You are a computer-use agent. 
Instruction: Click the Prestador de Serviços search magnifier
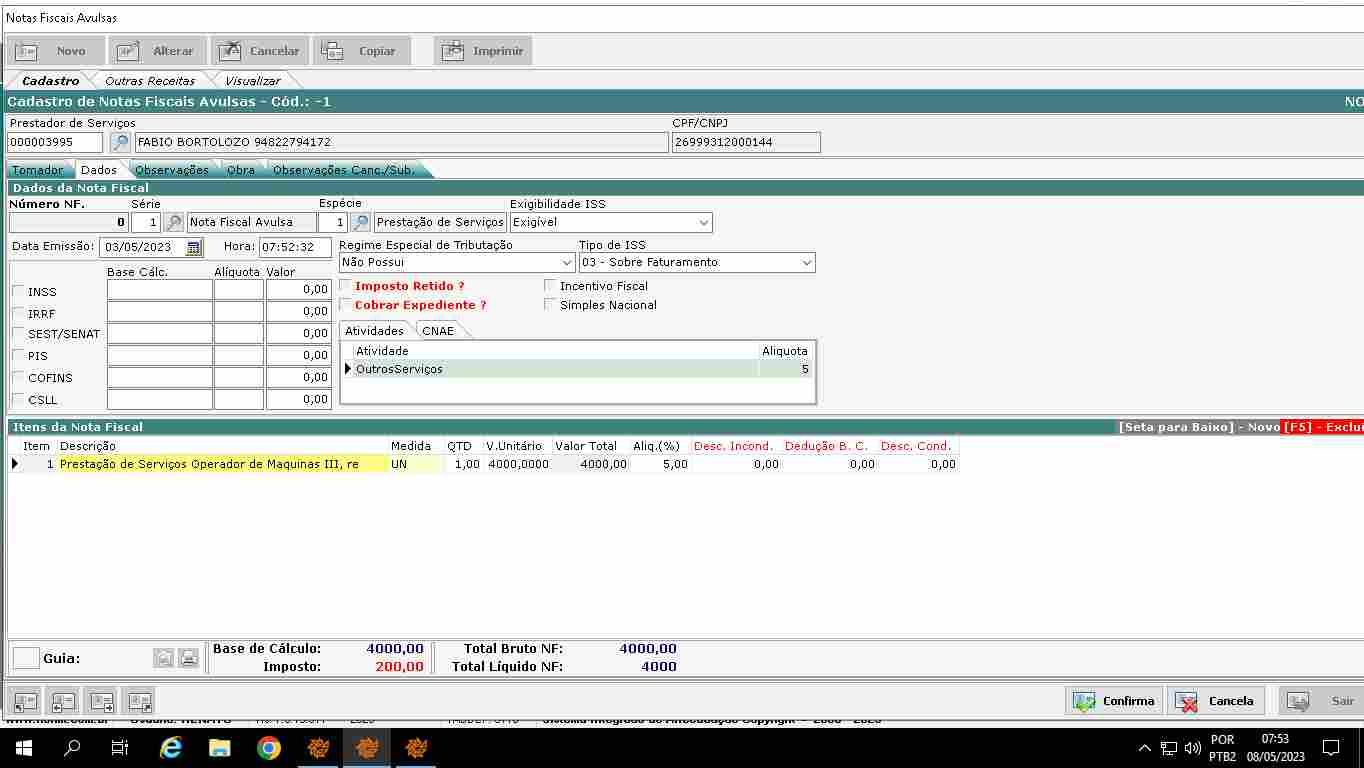pyautogui.click(x=120, y=143)
